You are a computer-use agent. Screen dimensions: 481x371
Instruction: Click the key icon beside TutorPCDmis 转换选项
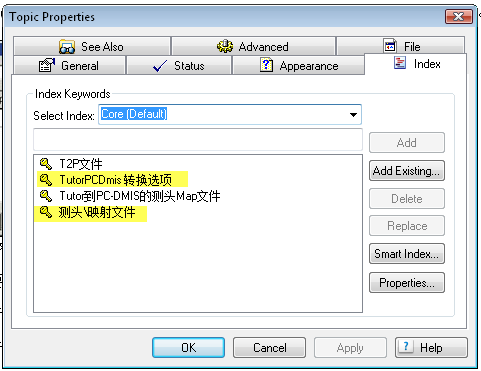pyautogui.click(x=46, y=180)
